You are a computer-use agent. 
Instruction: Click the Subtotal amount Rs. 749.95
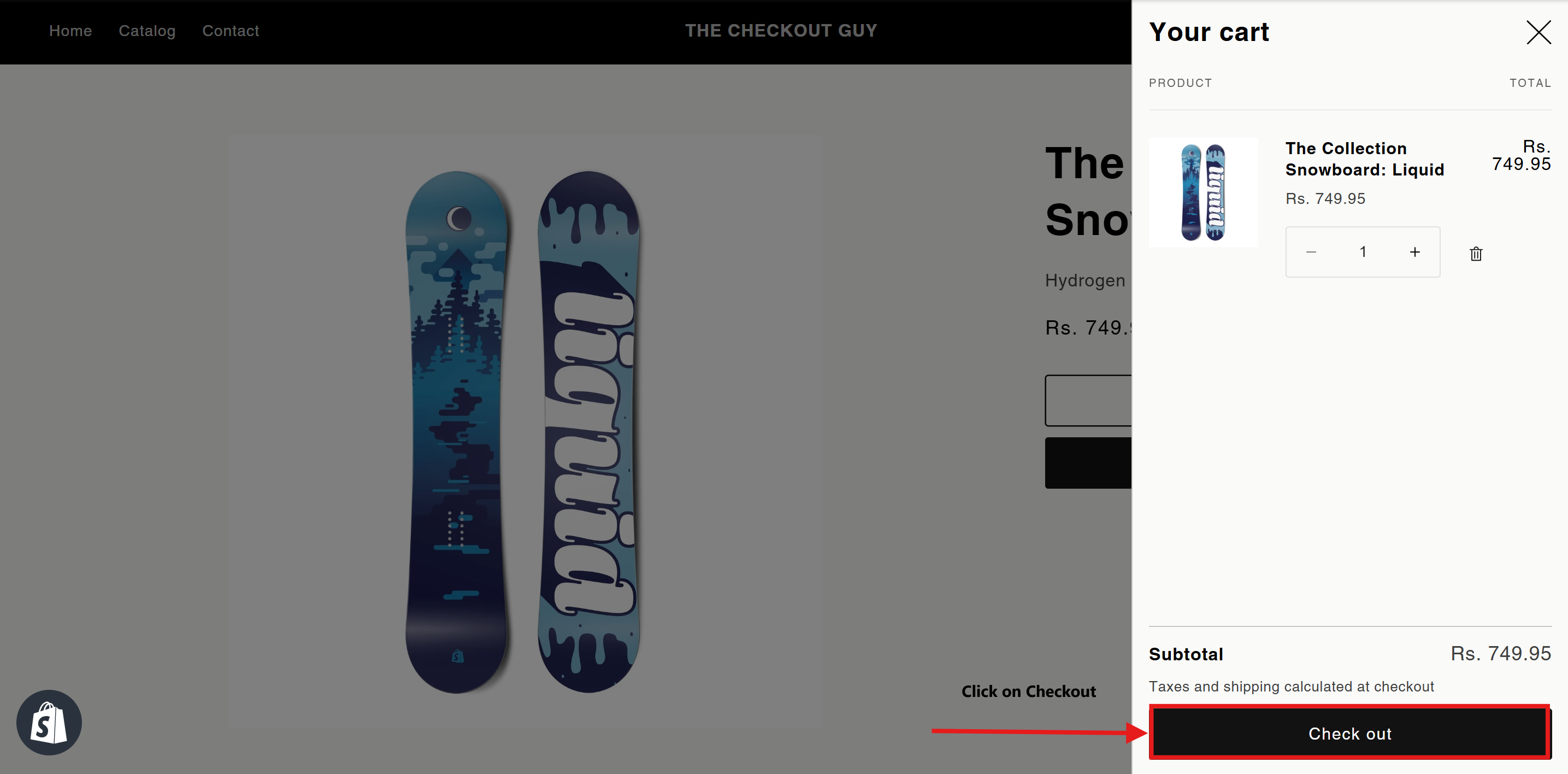[x=1501, y=653]
